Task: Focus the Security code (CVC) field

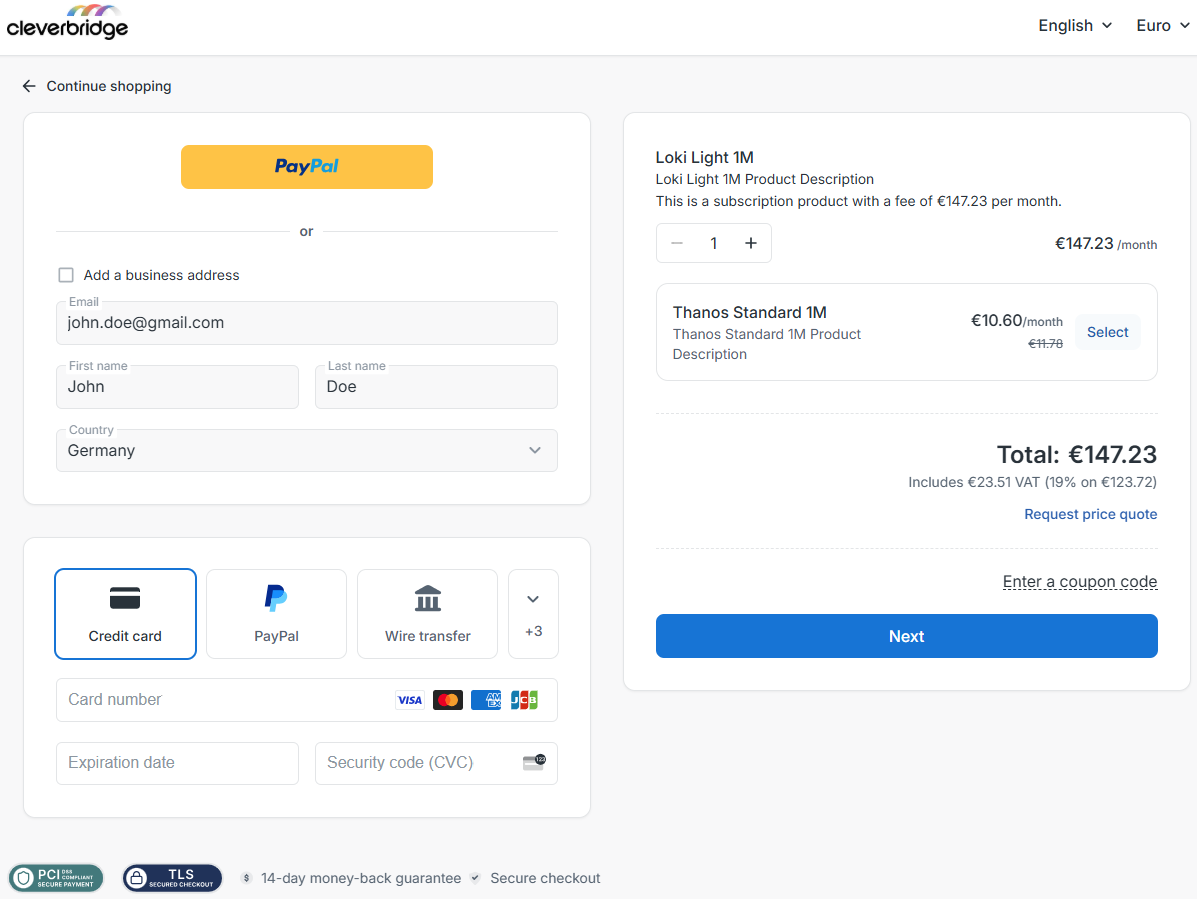Action: click(x=437, y=763)
